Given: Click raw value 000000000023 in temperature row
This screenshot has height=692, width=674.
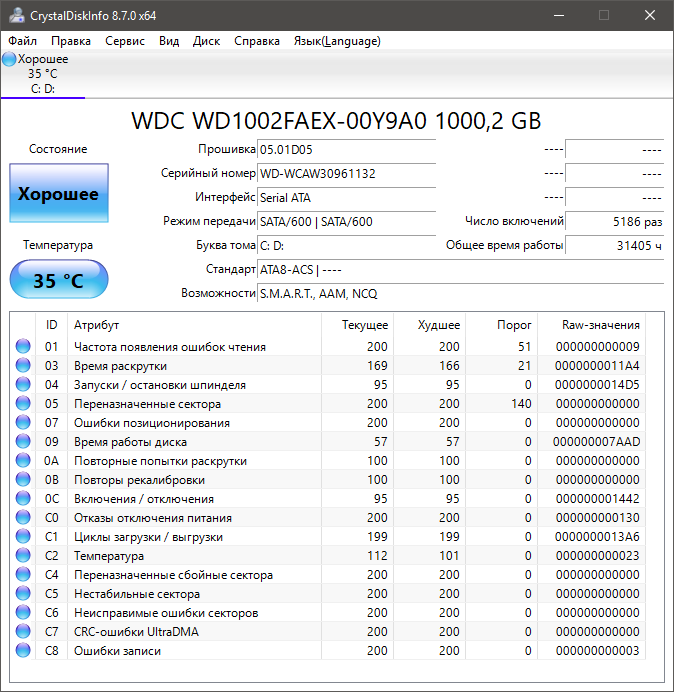Looking at the screenshot, I should pos(597,555).
